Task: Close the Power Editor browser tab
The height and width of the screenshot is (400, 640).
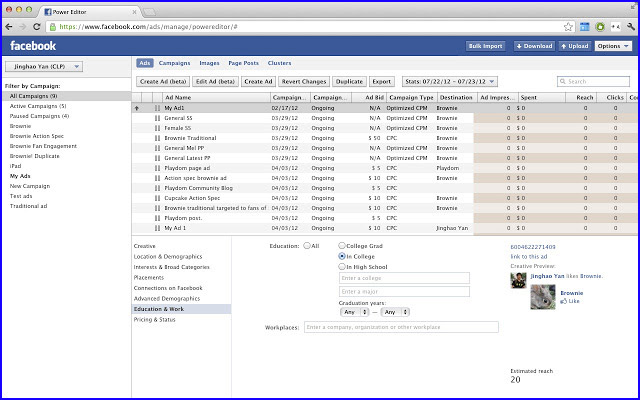Action: pos(134,12)
